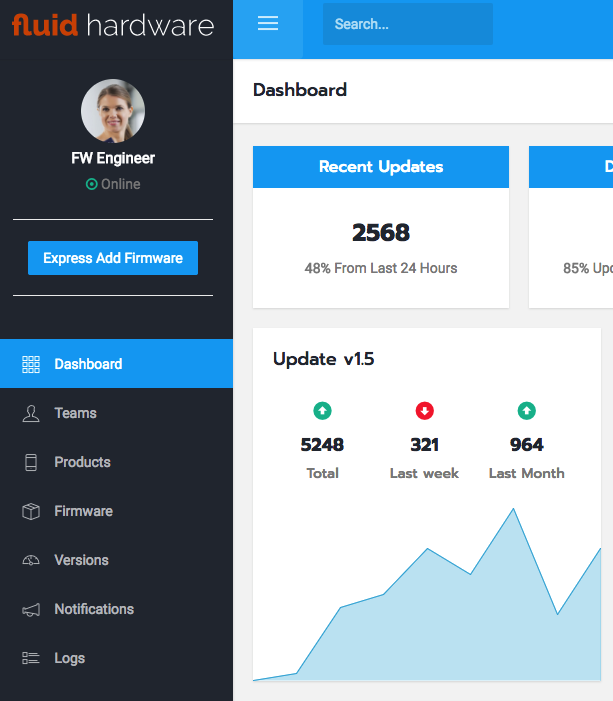Image resolution: width=613 pixels, height=701 pixels.
Task: Go to the Notifications section
Action: [93, 609]
